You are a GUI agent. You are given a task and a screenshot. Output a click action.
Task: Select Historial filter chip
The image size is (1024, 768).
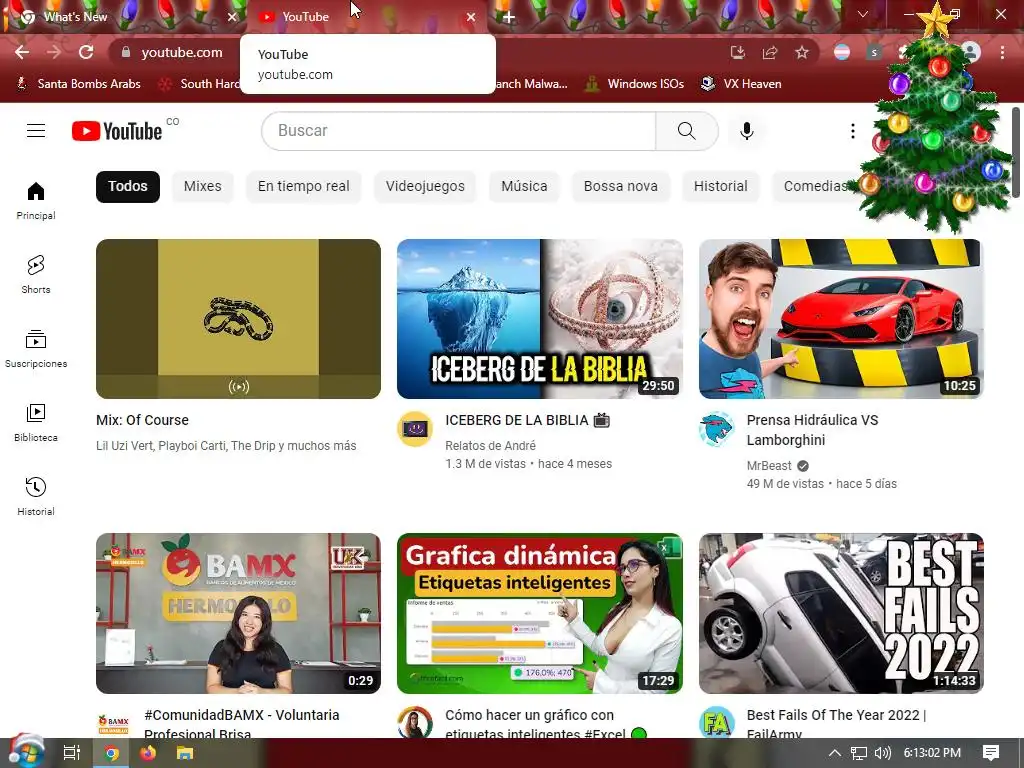coord(720,186)
